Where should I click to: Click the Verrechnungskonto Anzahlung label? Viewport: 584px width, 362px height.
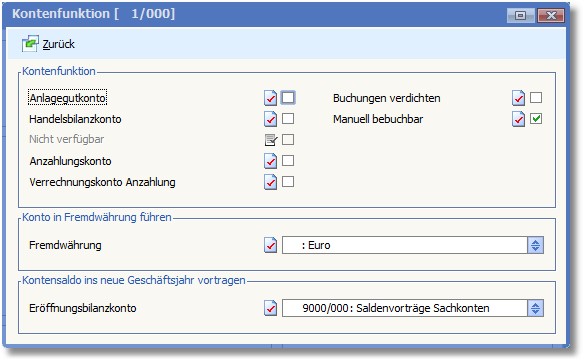click(x=102, y=182)
